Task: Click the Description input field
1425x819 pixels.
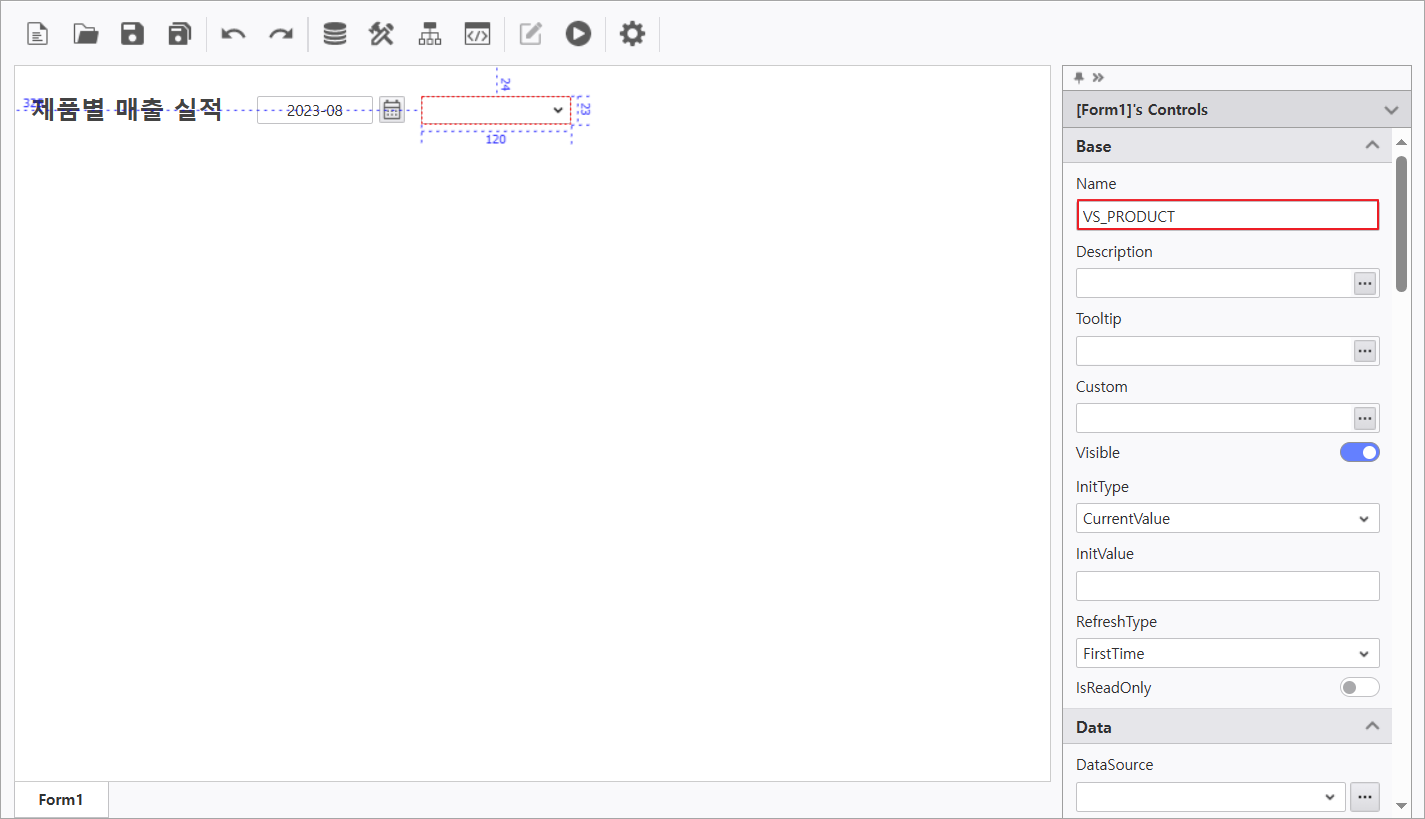Action: pos(1215,283)
